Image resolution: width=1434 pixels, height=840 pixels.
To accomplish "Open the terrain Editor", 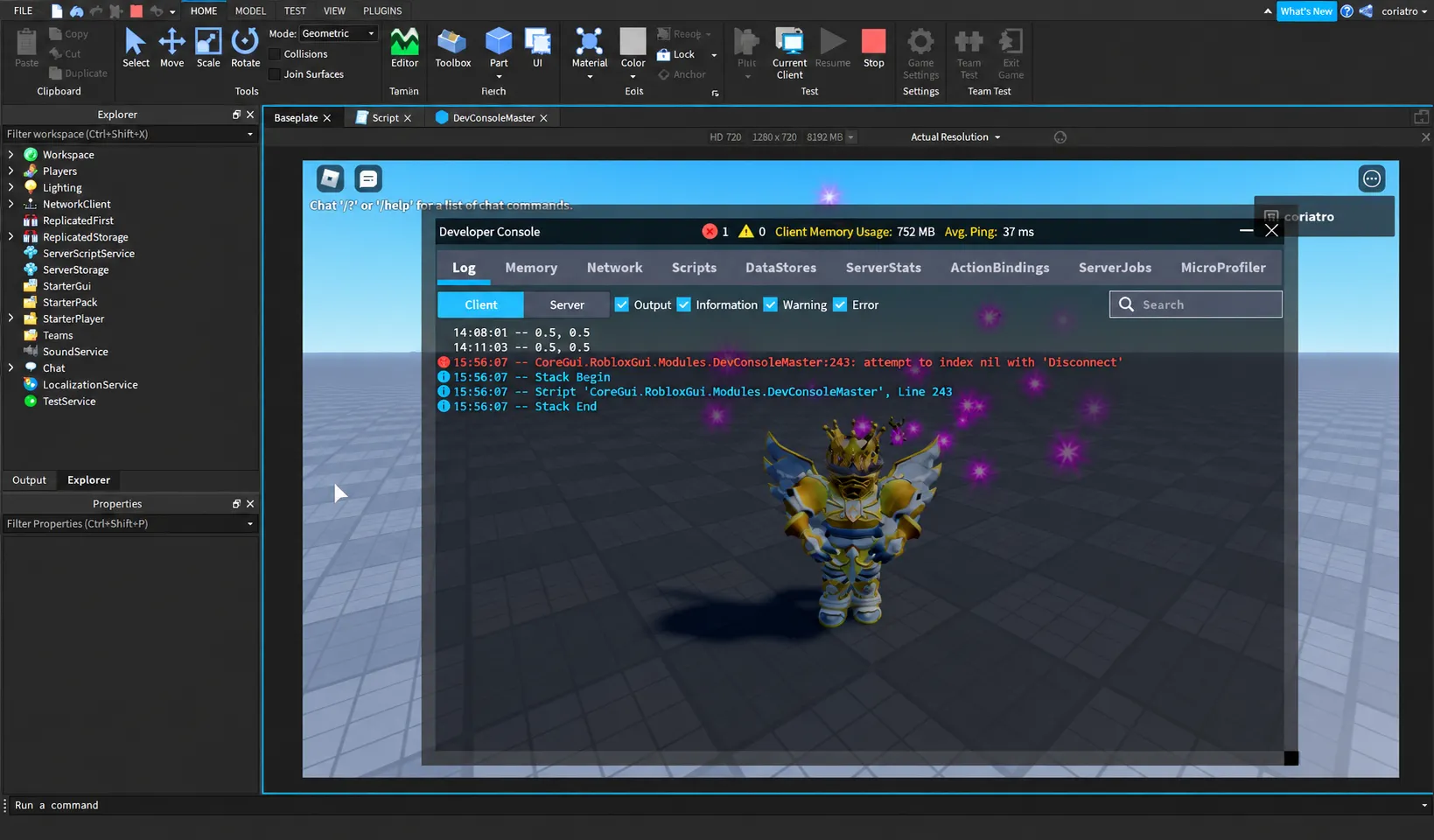I will pos(404,48).
